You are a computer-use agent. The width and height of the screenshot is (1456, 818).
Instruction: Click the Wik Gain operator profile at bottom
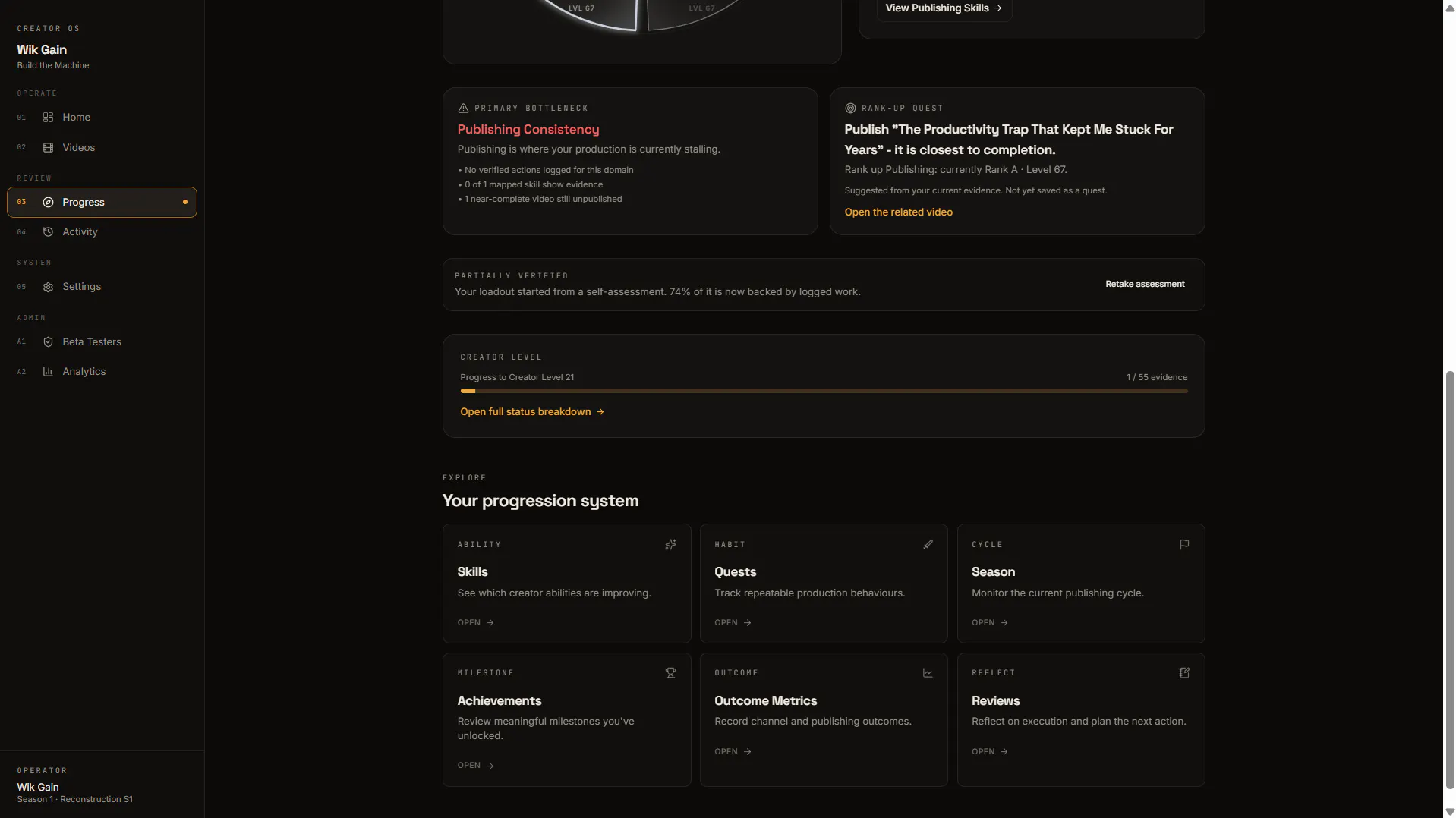click(x=75, y=792)
